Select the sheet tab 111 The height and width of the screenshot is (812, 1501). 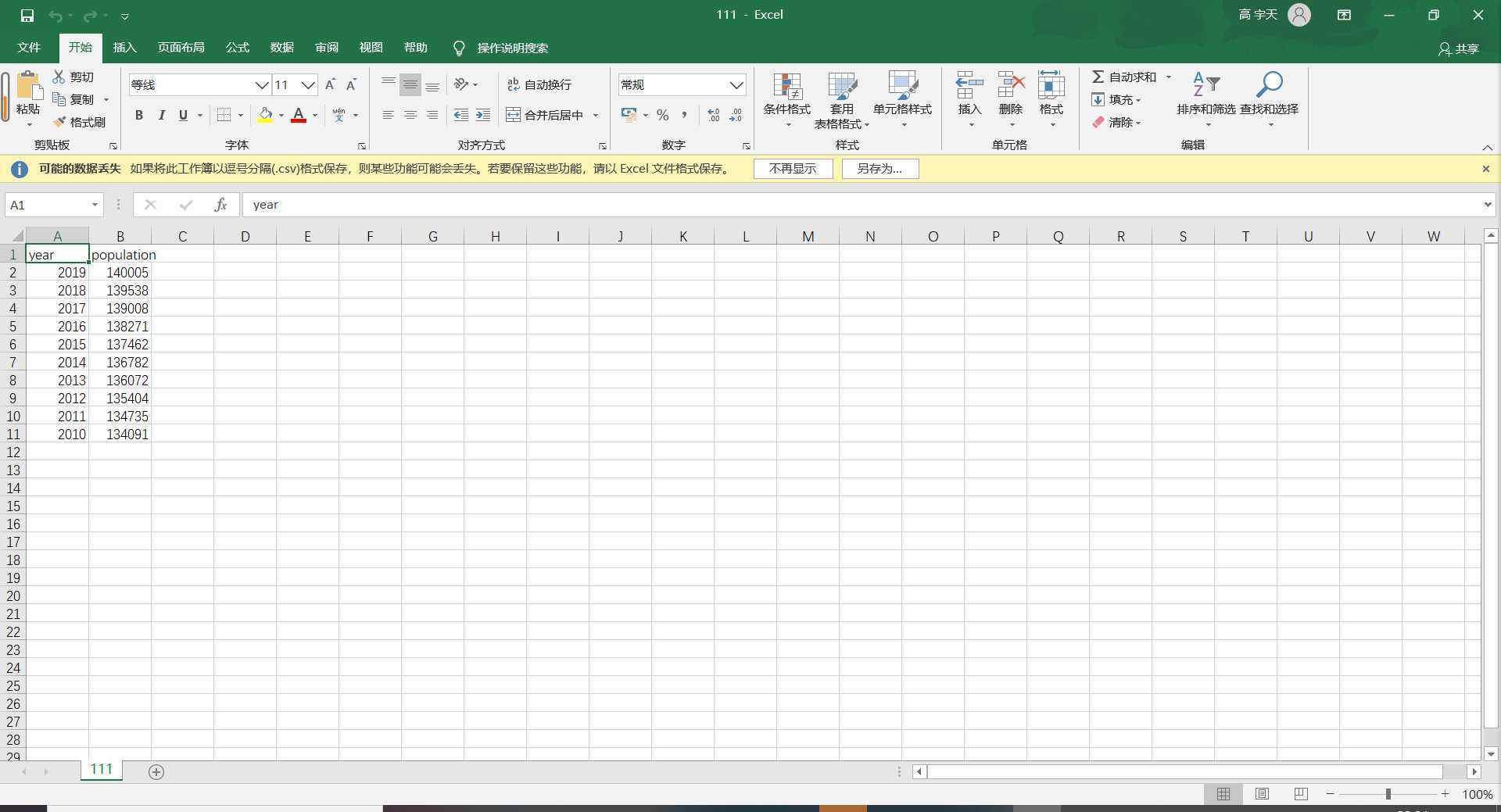click(102, 769)
